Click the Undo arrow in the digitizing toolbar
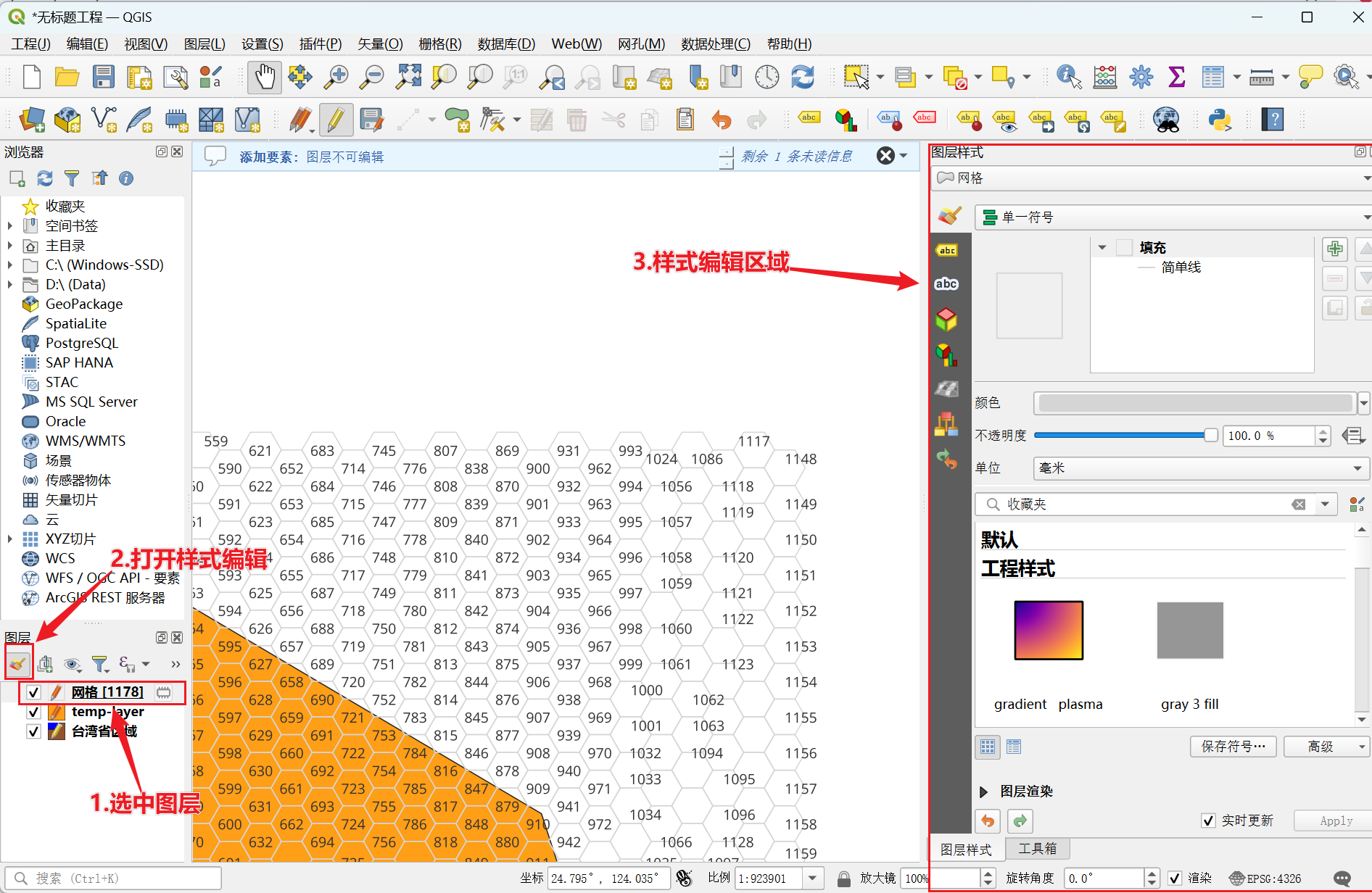This screenshot has width=1372, height=893. click(x=721, y=120)
